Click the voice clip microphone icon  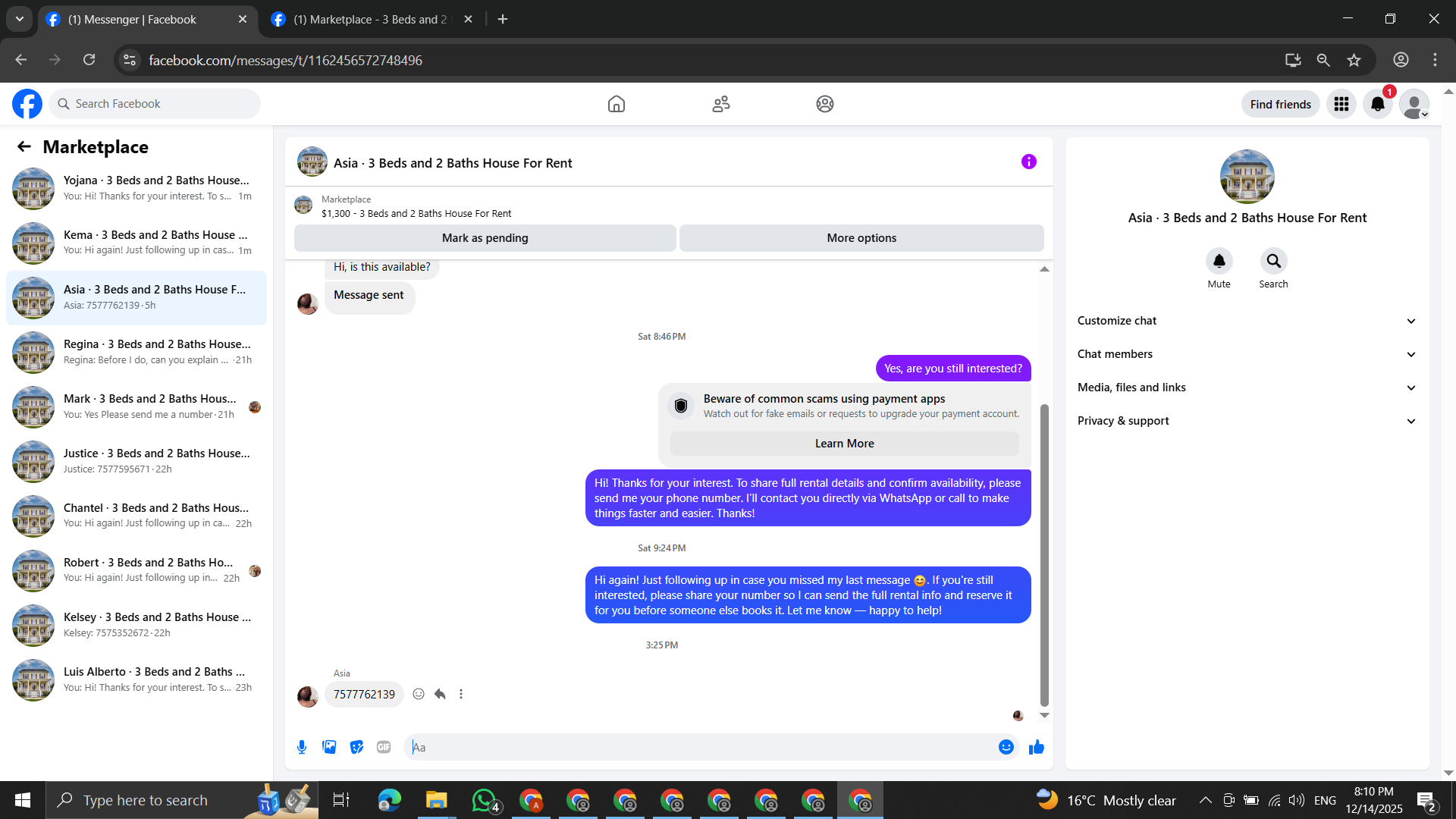tap(302, 747)
